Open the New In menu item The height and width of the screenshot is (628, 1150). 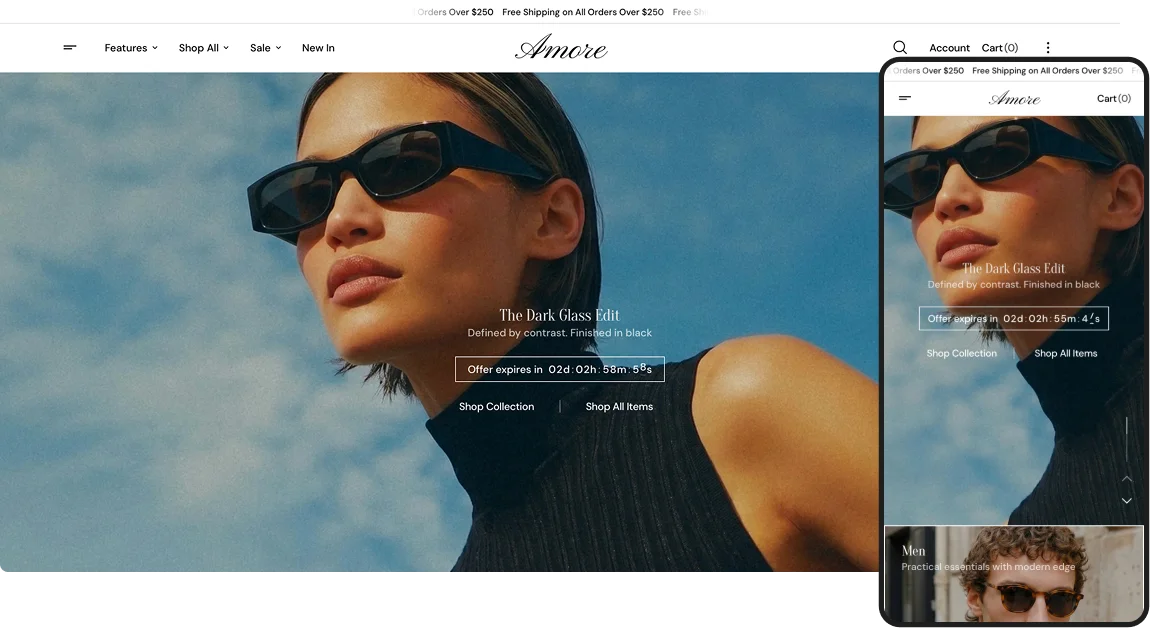coord(318,48)
